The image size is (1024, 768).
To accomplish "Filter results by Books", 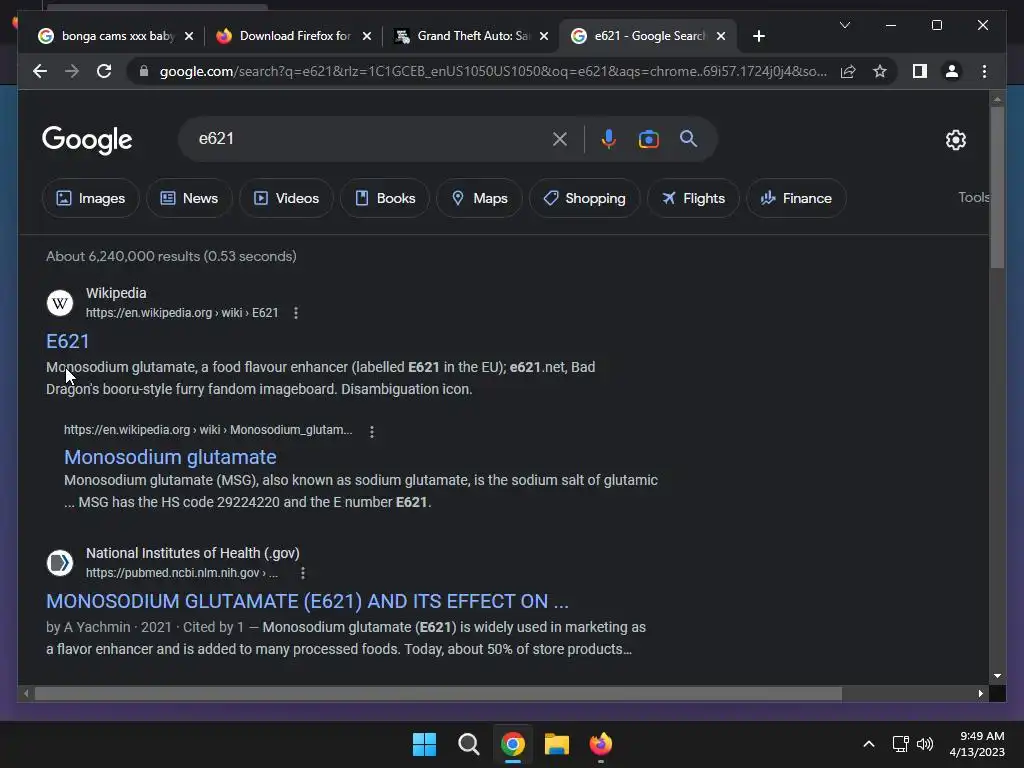I will pos(385,198).
